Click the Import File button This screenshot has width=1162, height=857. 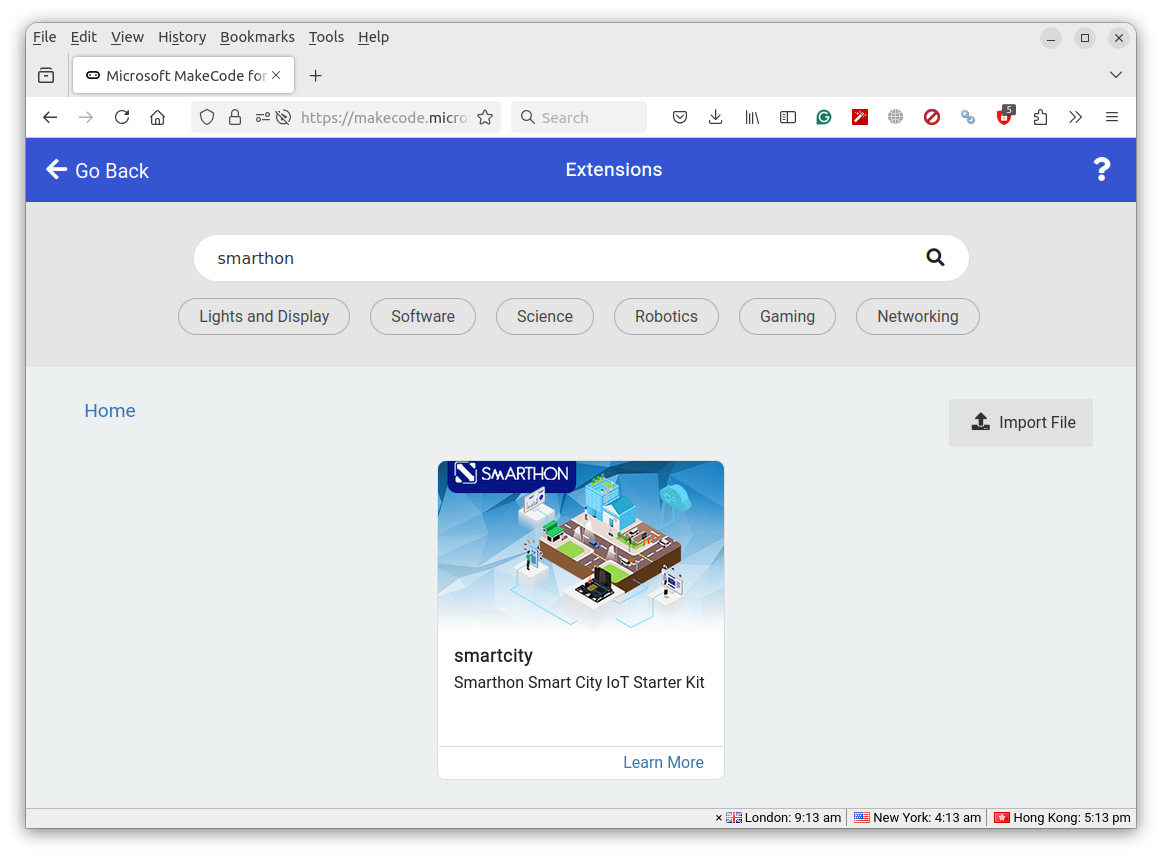(x=1020, y=423)
